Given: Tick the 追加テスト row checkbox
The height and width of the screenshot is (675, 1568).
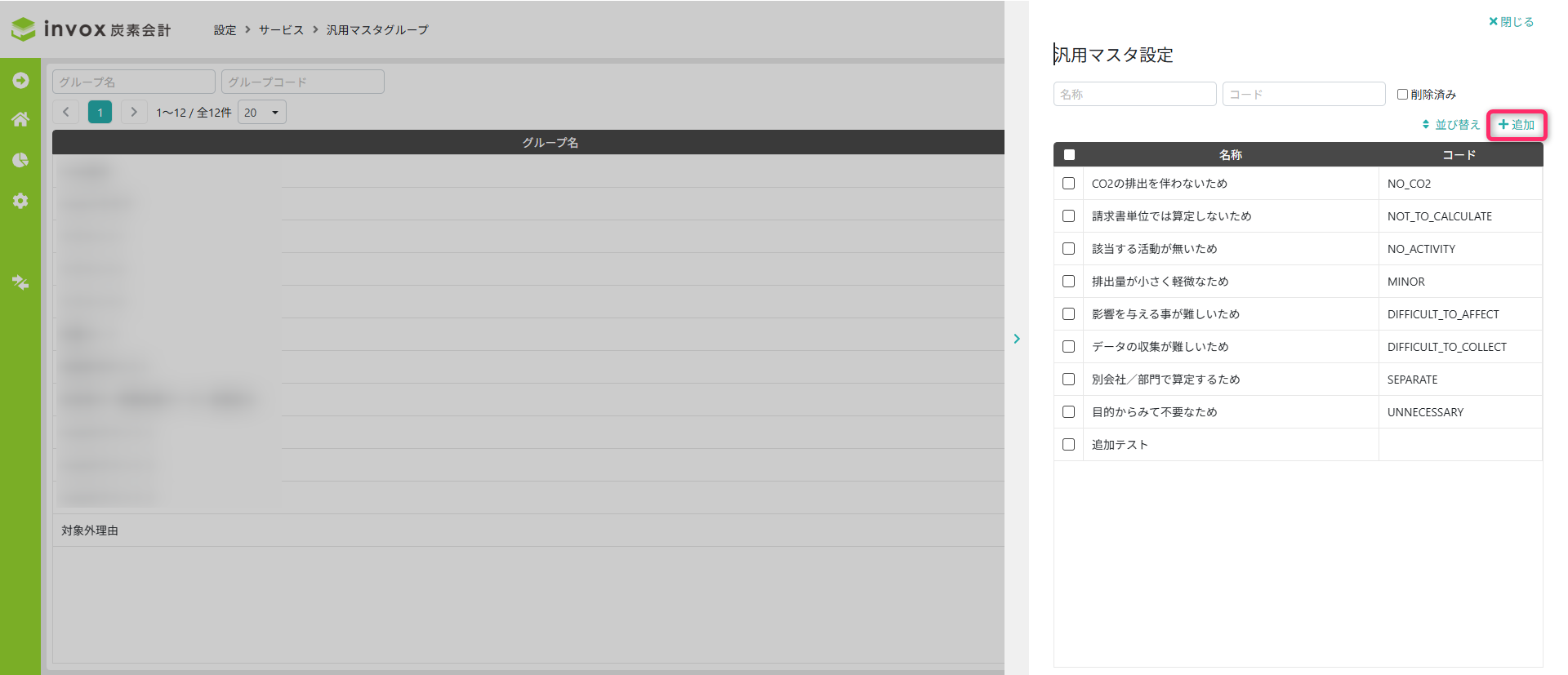Looking at the screenshot, I should [1068, 445].
